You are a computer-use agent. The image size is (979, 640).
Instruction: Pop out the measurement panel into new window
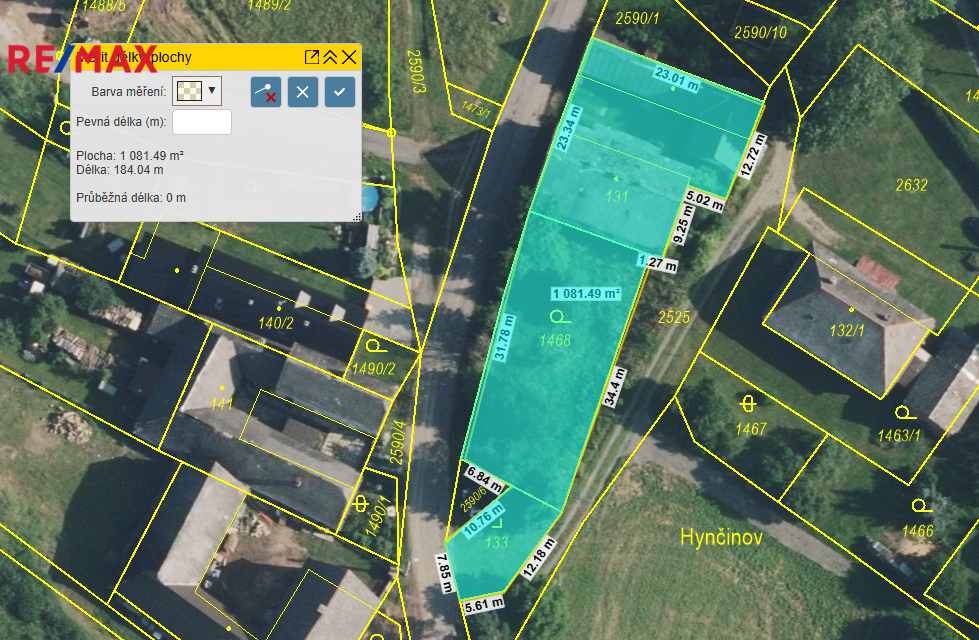click(x=312, y=58)
